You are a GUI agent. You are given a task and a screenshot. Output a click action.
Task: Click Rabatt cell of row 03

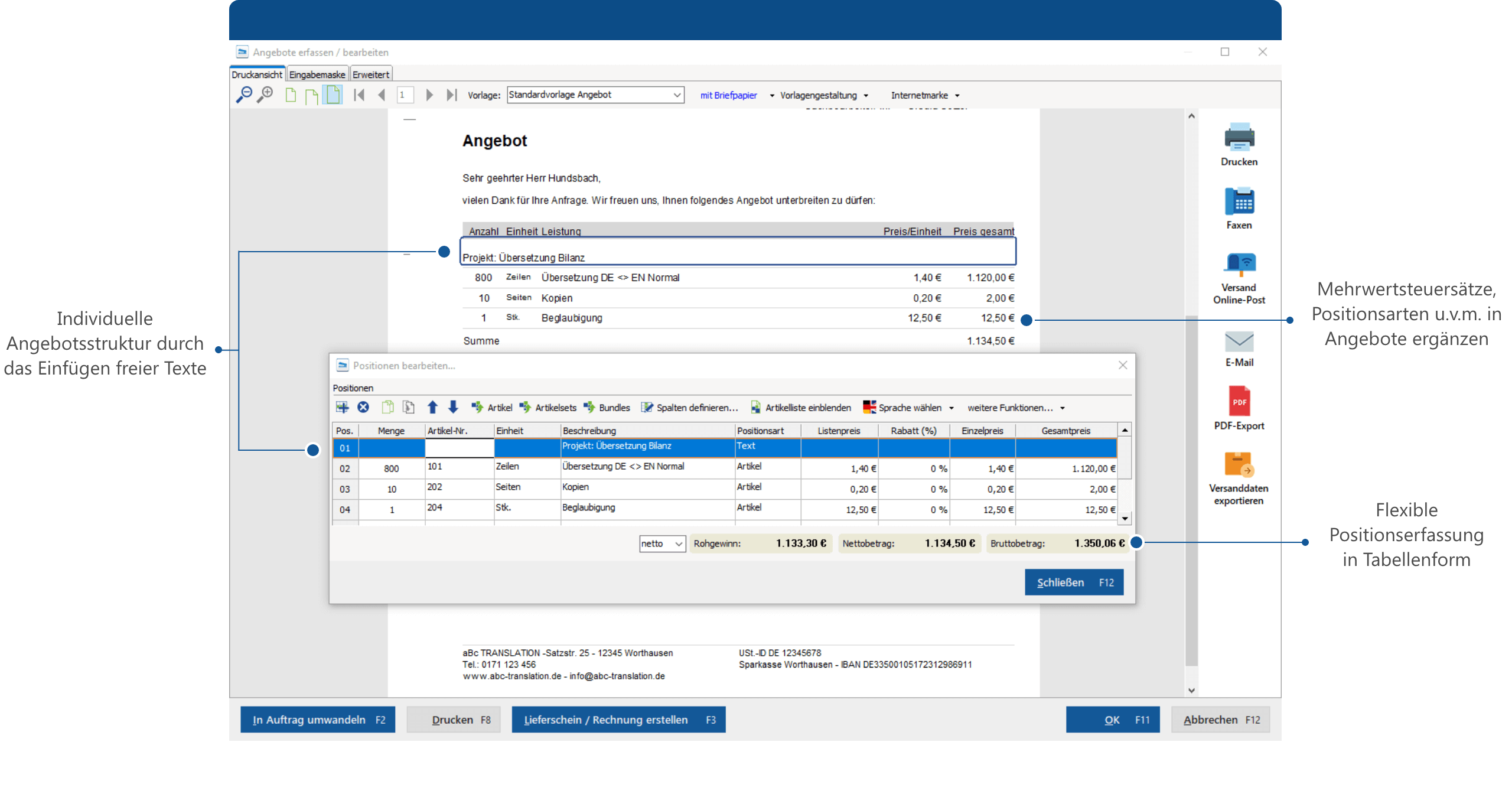tap(914, 489)
